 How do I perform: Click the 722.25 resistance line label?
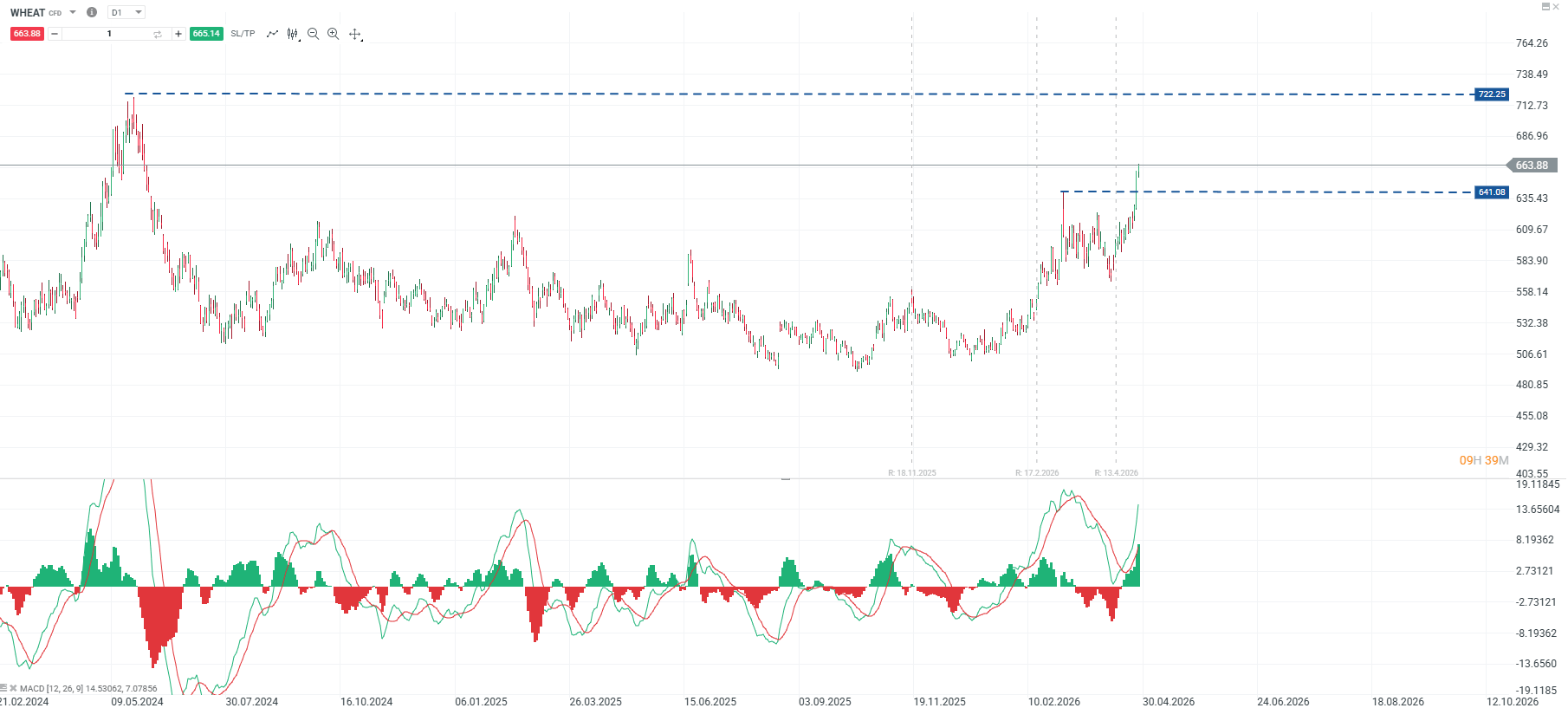click(x=1491, y=94)
